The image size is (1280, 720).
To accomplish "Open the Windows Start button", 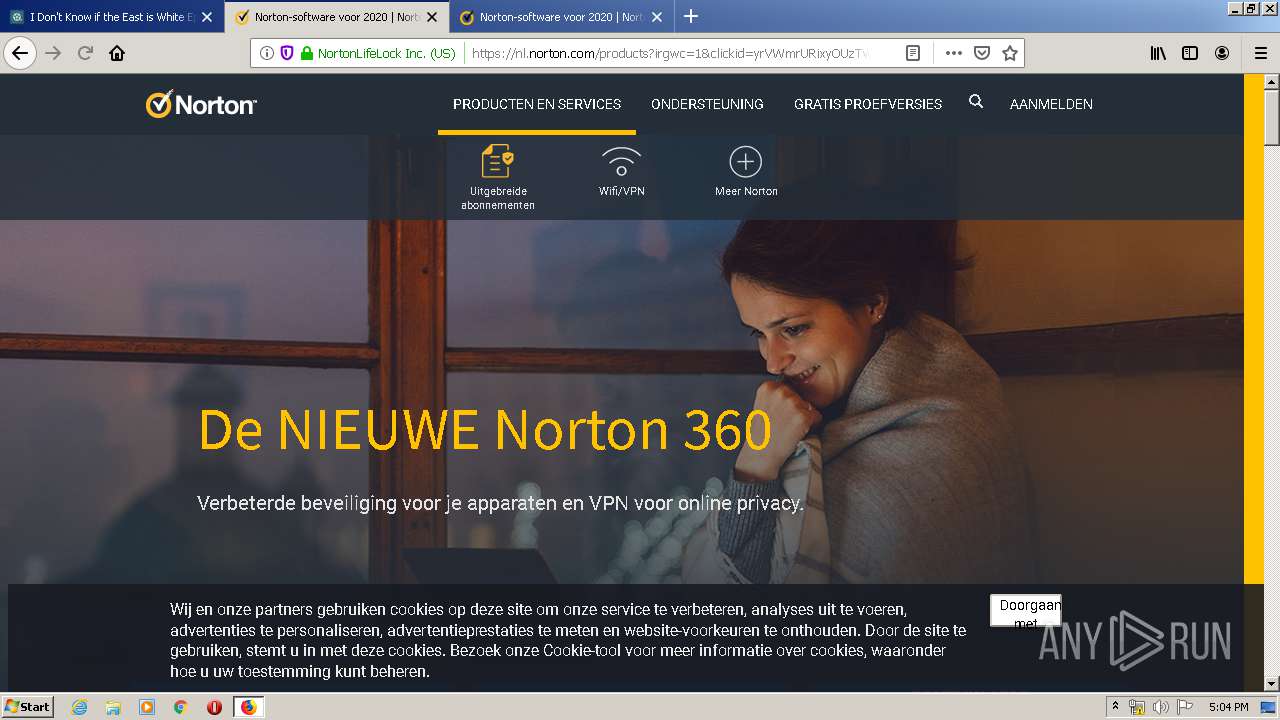I will tap(28, 707).
